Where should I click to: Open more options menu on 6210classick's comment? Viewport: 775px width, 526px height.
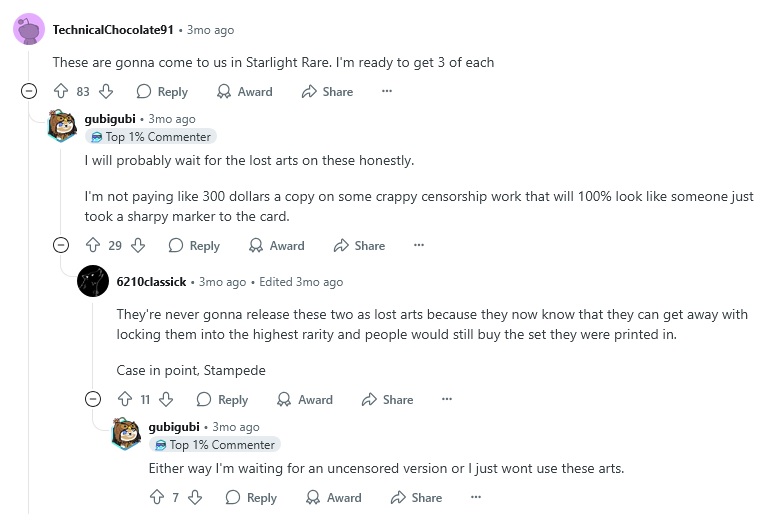(x=447, y=399)
